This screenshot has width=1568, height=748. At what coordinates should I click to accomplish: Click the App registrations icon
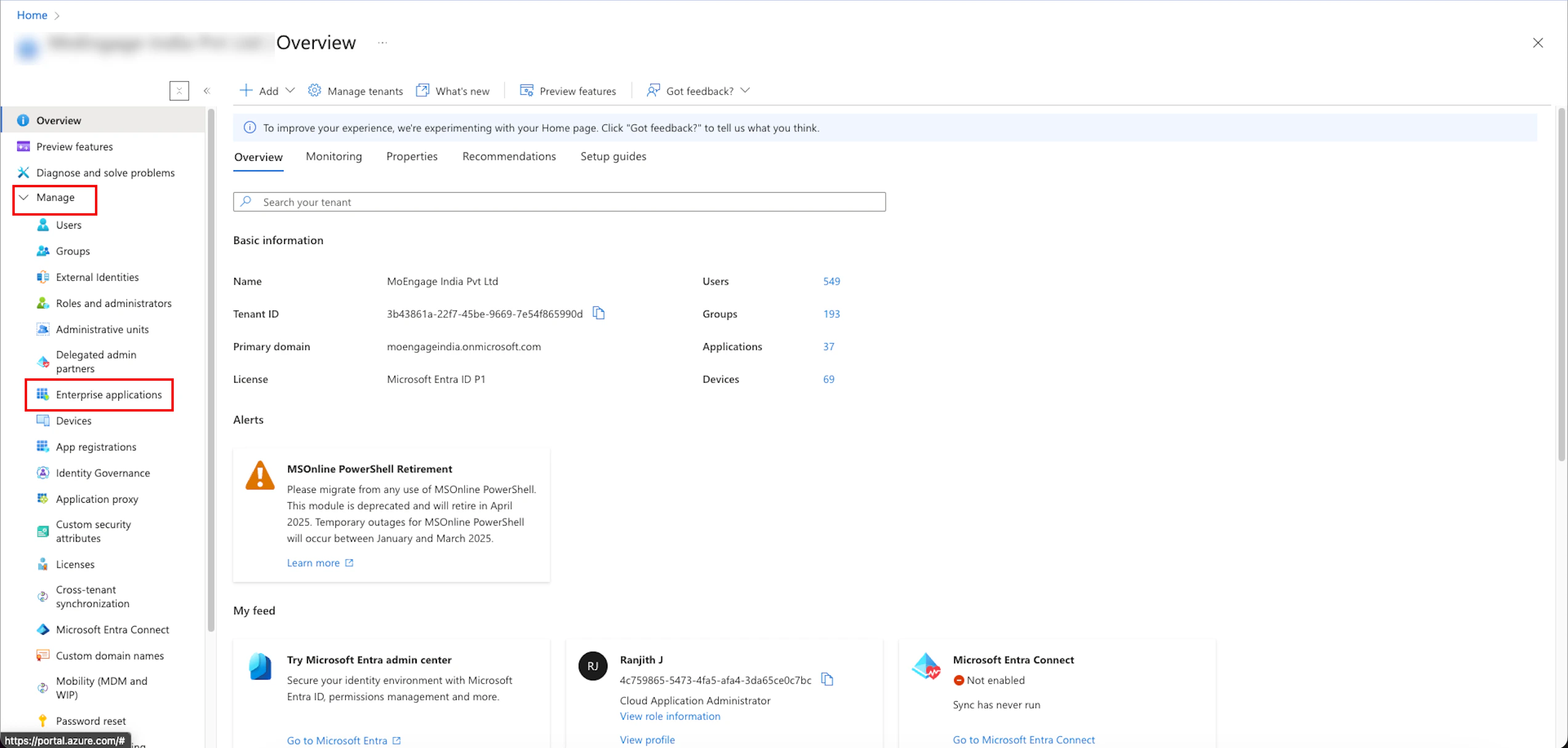coord(43,446)
